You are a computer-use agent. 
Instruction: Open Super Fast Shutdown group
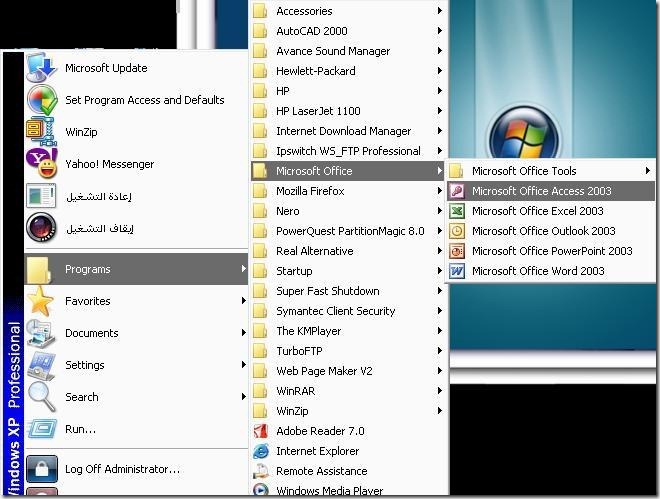pos(348,291)
